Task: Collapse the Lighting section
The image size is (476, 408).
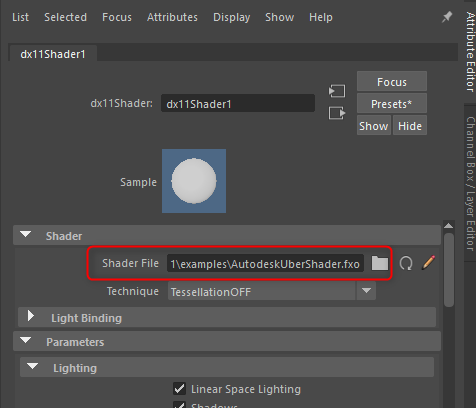Action: pos(32,366)
